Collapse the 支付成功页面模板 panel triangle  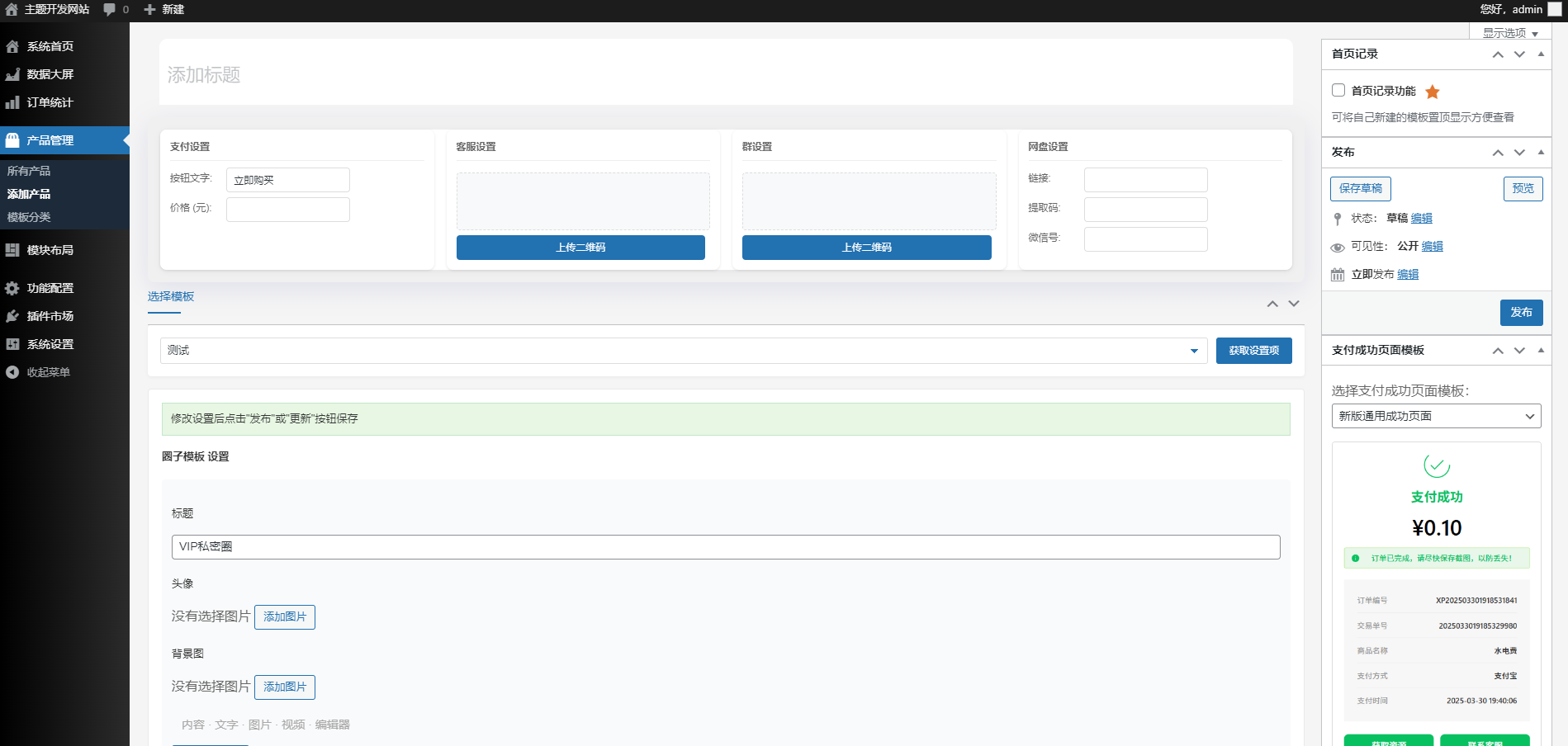pos(1541,351)
